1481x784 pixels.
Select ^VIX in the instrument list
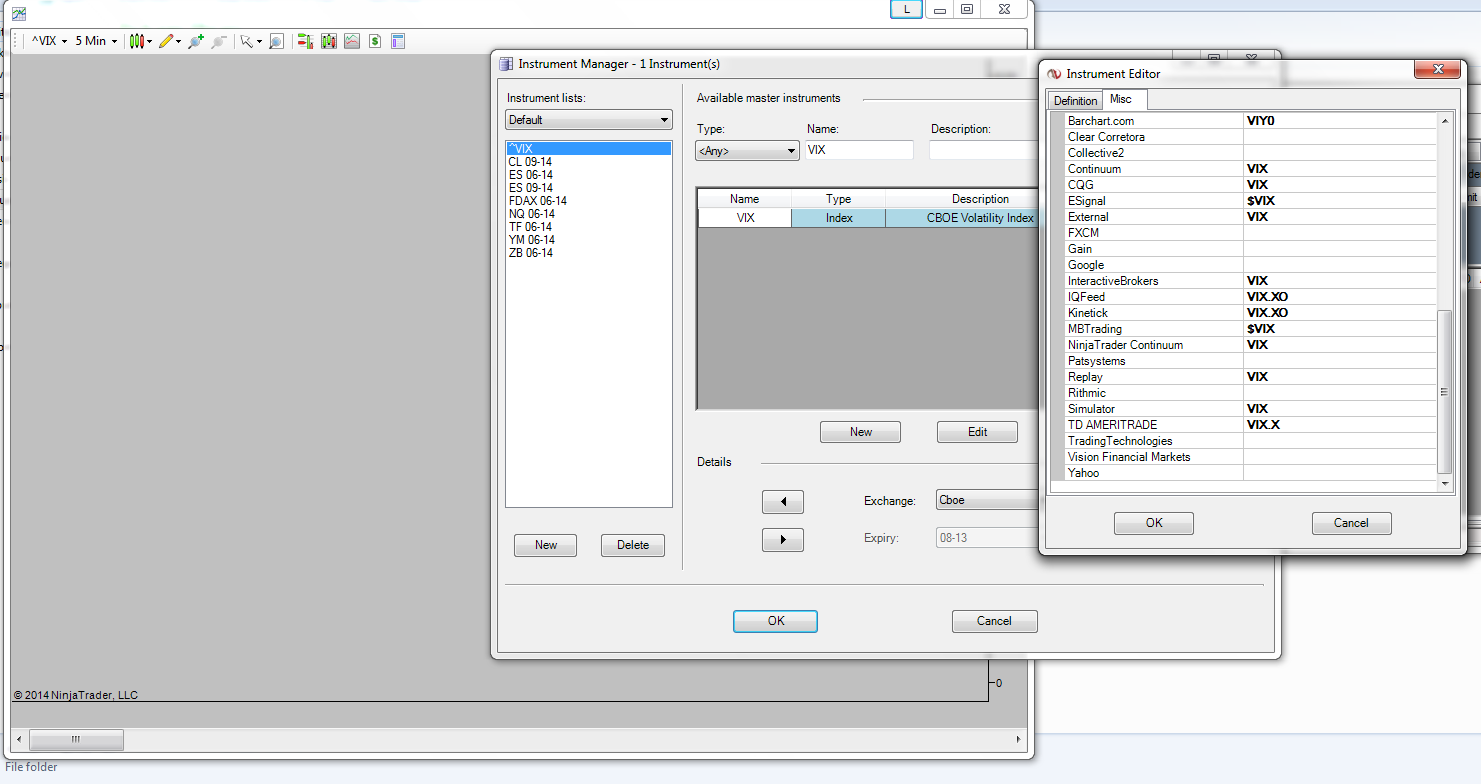(x=589, y=149)
